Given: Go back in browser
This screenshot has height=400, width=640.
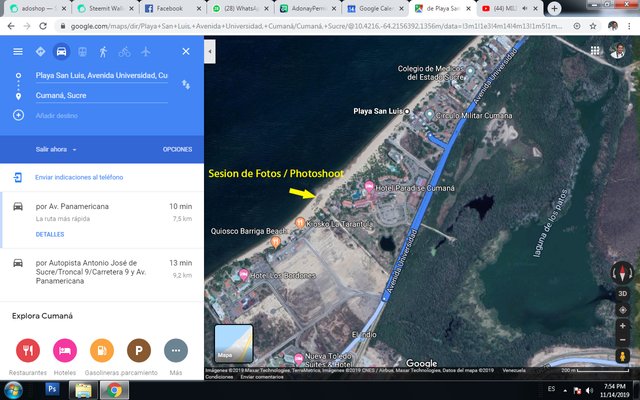Looking at the screenshot, I should (x=11, y=26).
